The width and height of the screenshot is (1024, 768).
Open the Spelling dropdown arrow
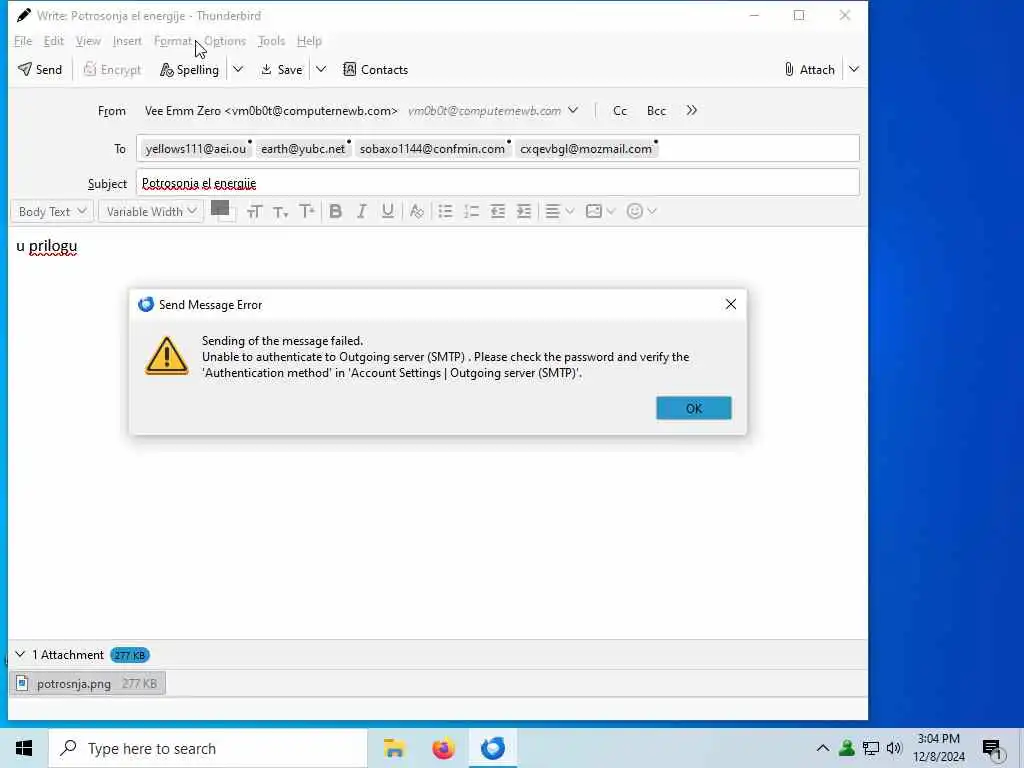click(238, 69)
